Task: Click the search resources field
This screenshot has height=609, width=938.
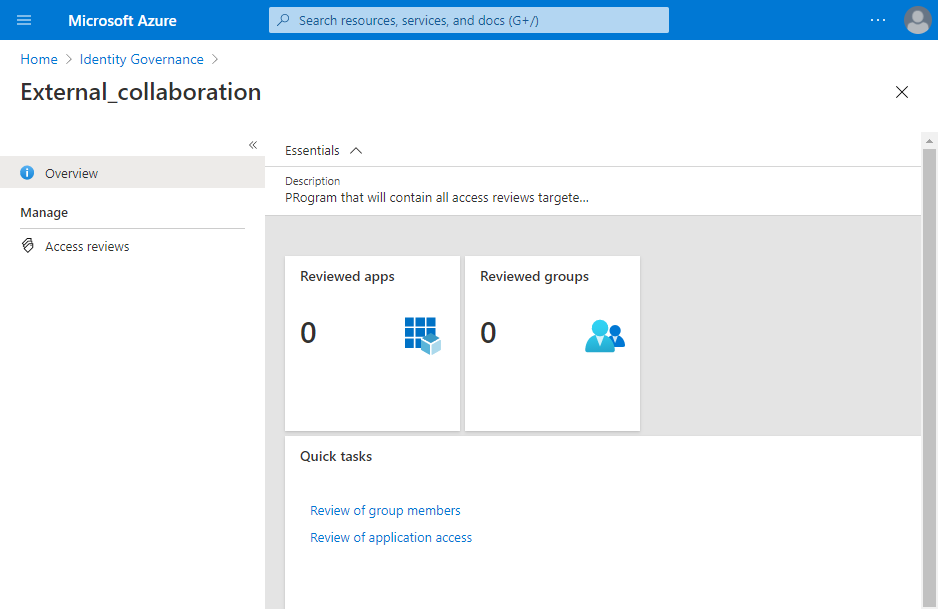Action: click(x=468, y=20)
